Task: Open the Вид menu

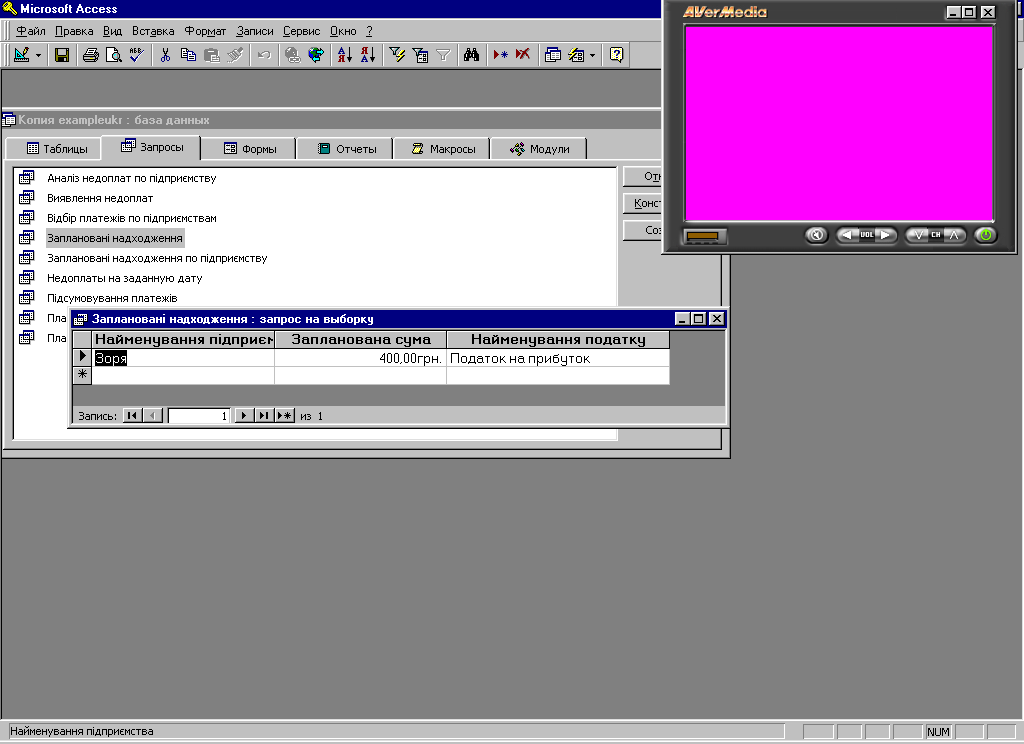Action: (x=112, y=31)
